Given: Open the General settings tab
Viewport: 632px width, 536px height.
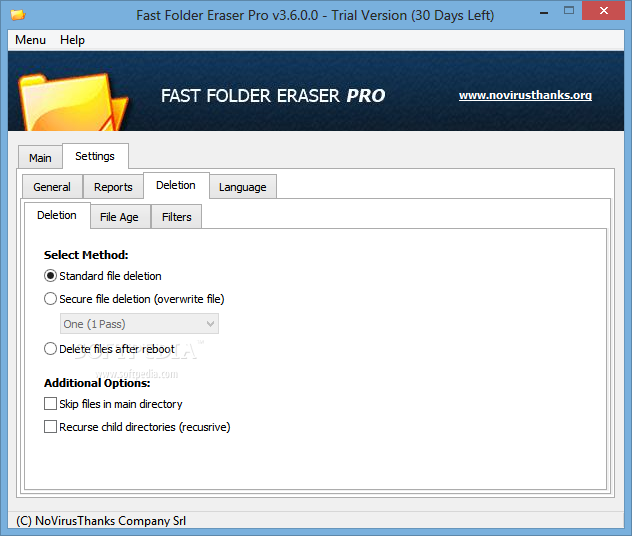Looking at the screenshot, I should pyautogui.click(x=52, y=187).
